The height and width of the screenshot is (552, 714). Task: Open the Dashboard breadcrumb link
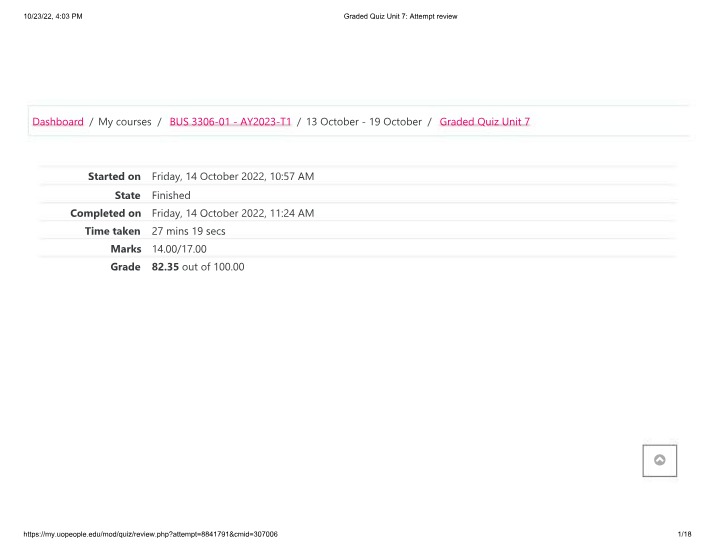click(x=58, y=122)
